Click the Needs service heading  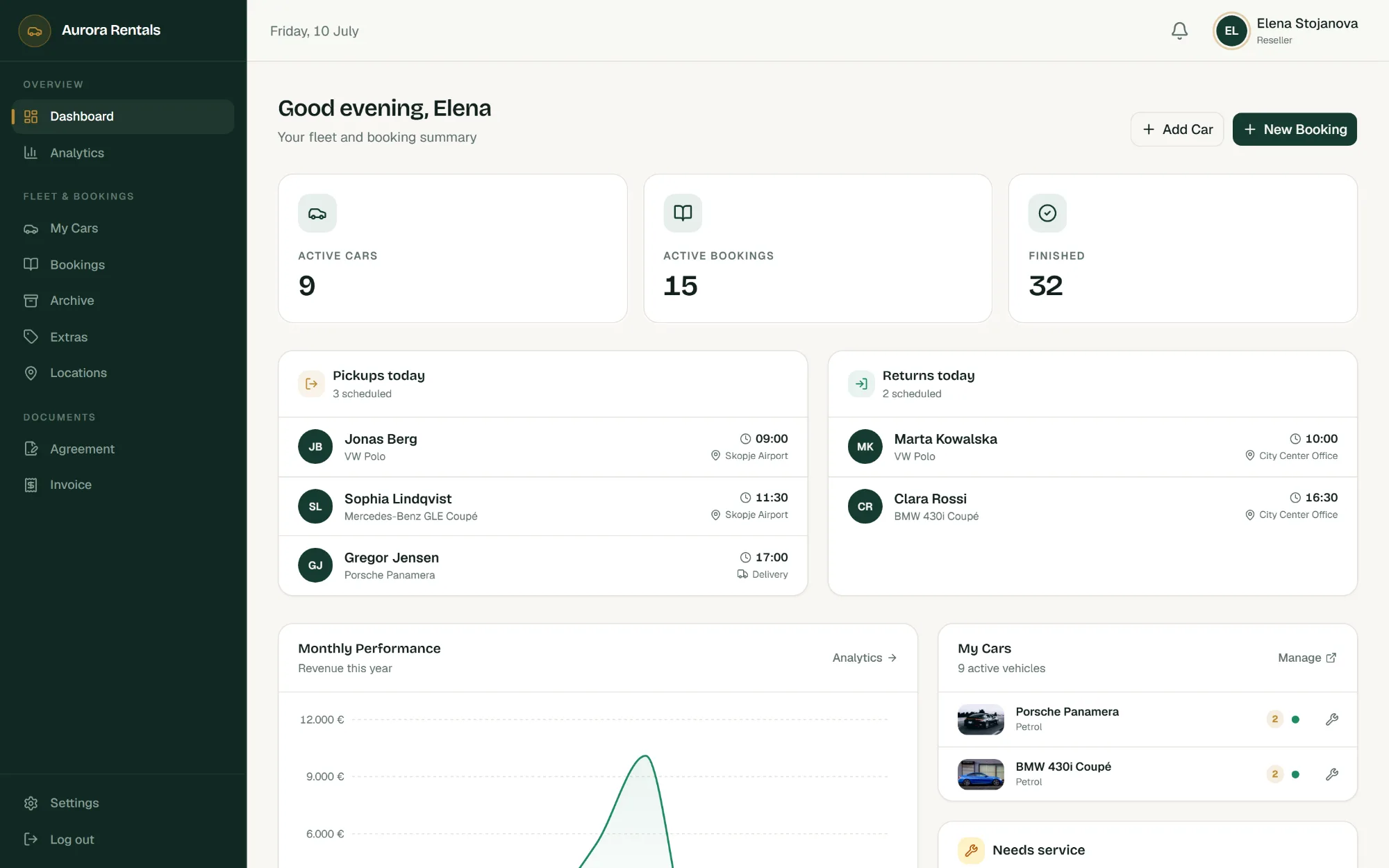pyautogui.click(x=1038, y=850)
